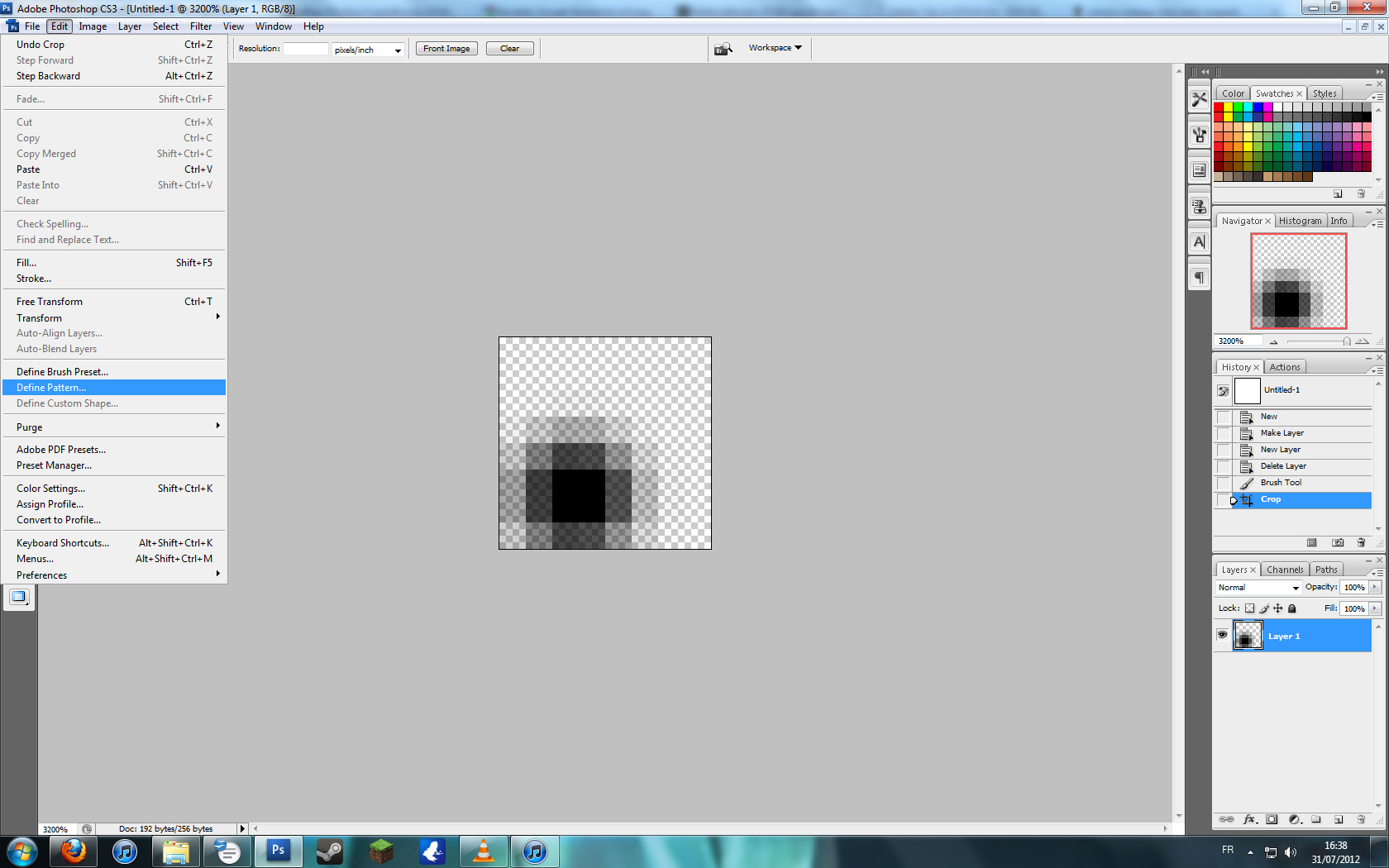Viewport: 1389px width, 868px height.
Task: Switch to the Channels tab
Action: pos(1284,570)
